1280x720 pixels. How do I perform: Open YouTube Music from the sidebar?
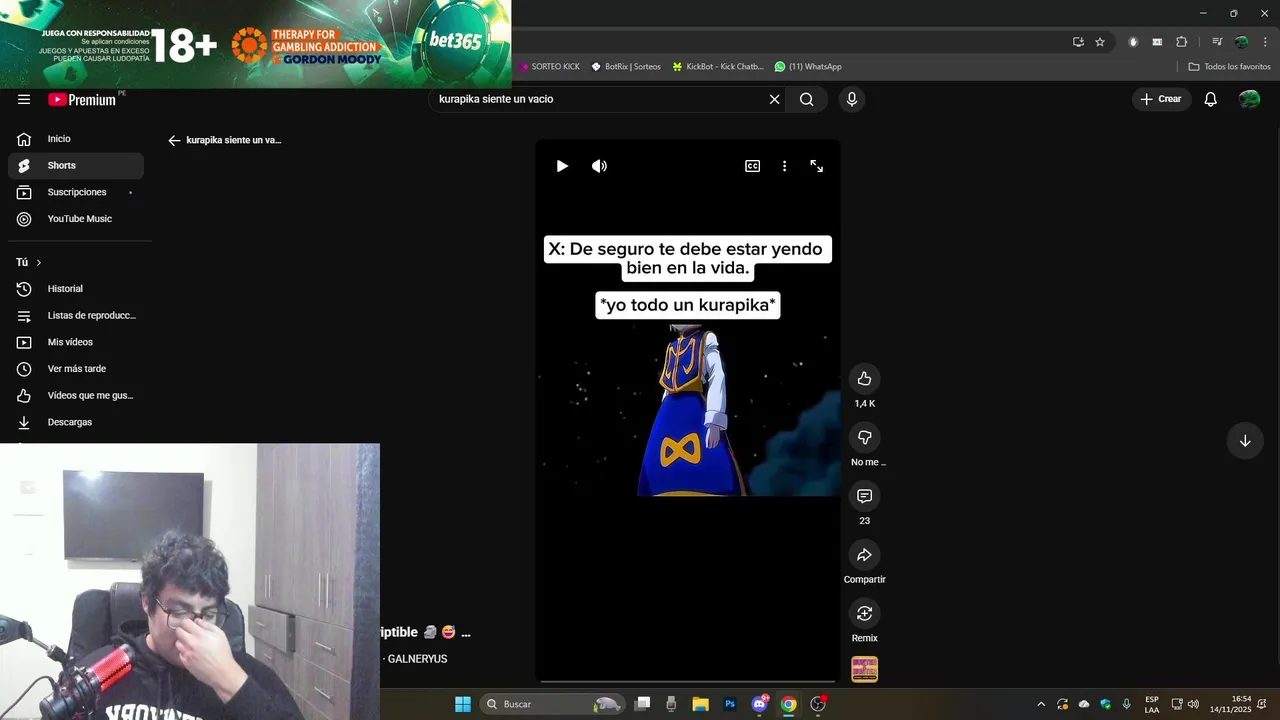tap(76, 219)
